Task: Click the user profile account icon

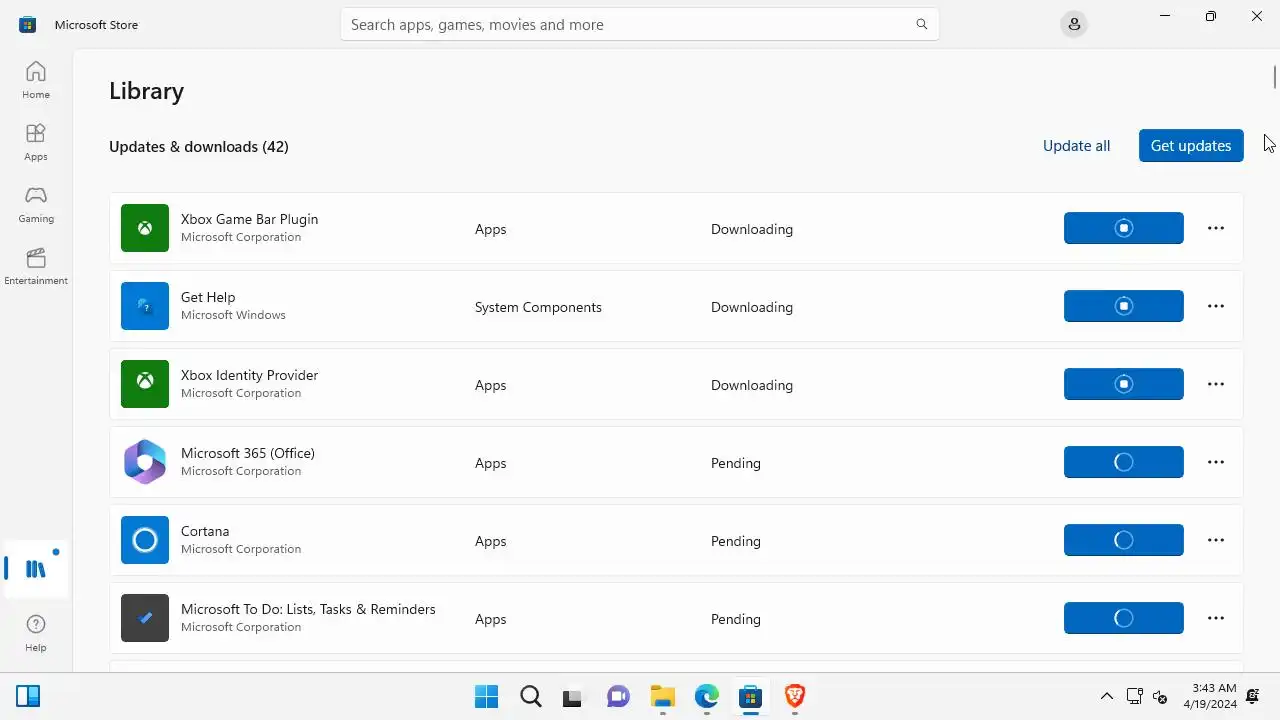Action: coord(1074,24)
